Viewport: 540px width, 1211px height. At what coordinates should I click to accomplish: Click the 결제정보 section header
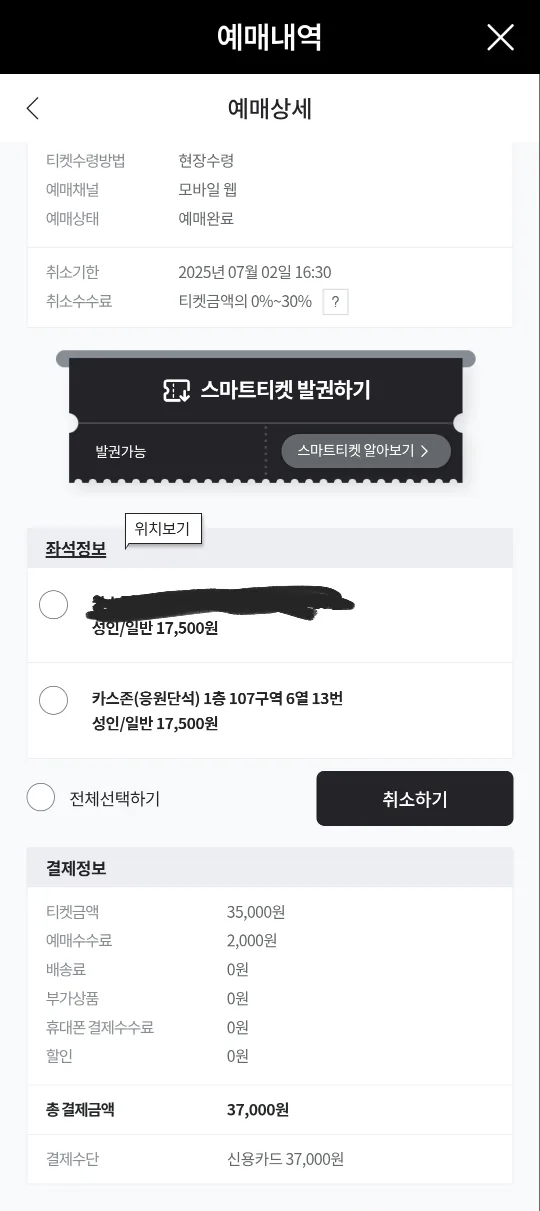[76, 868]
